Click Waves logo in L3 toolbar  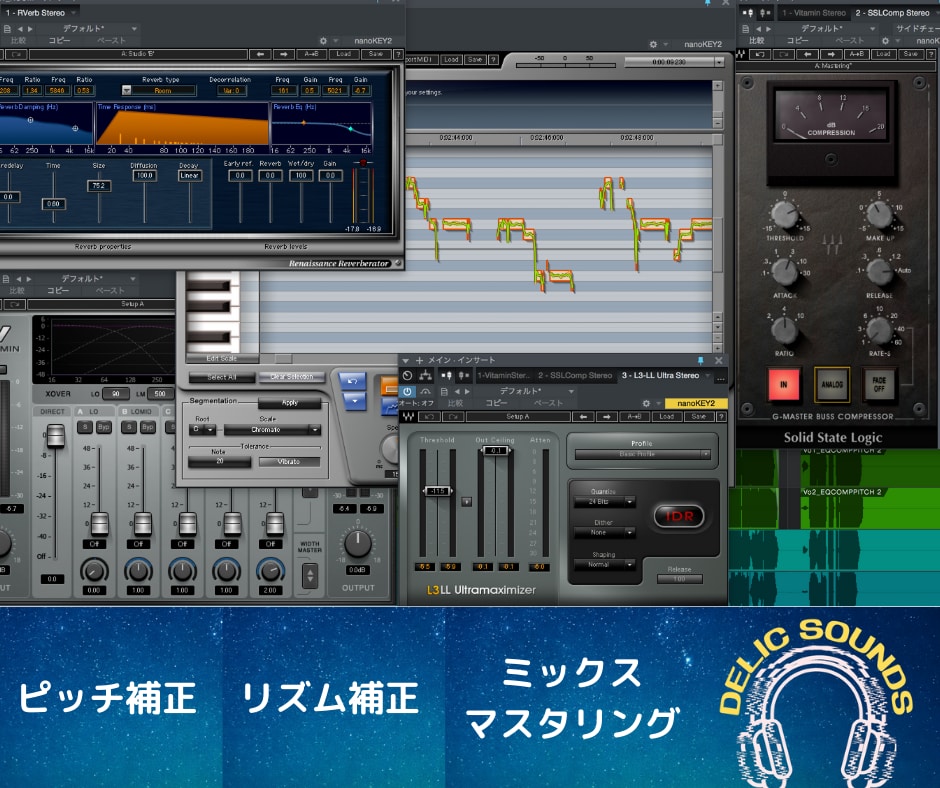coord(408,416)
